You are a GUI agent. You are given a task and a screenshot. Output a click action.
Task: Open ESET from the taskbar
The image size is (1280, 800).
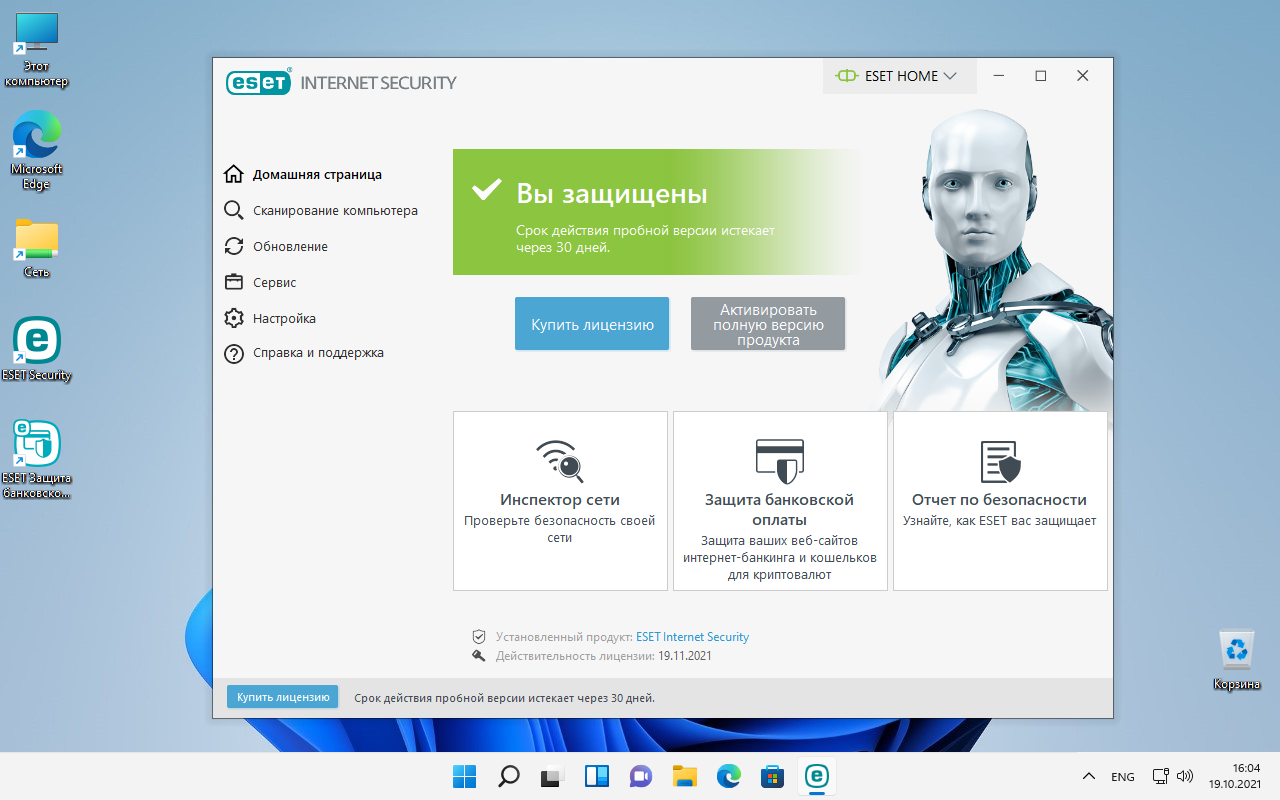[x=818, y=776]
